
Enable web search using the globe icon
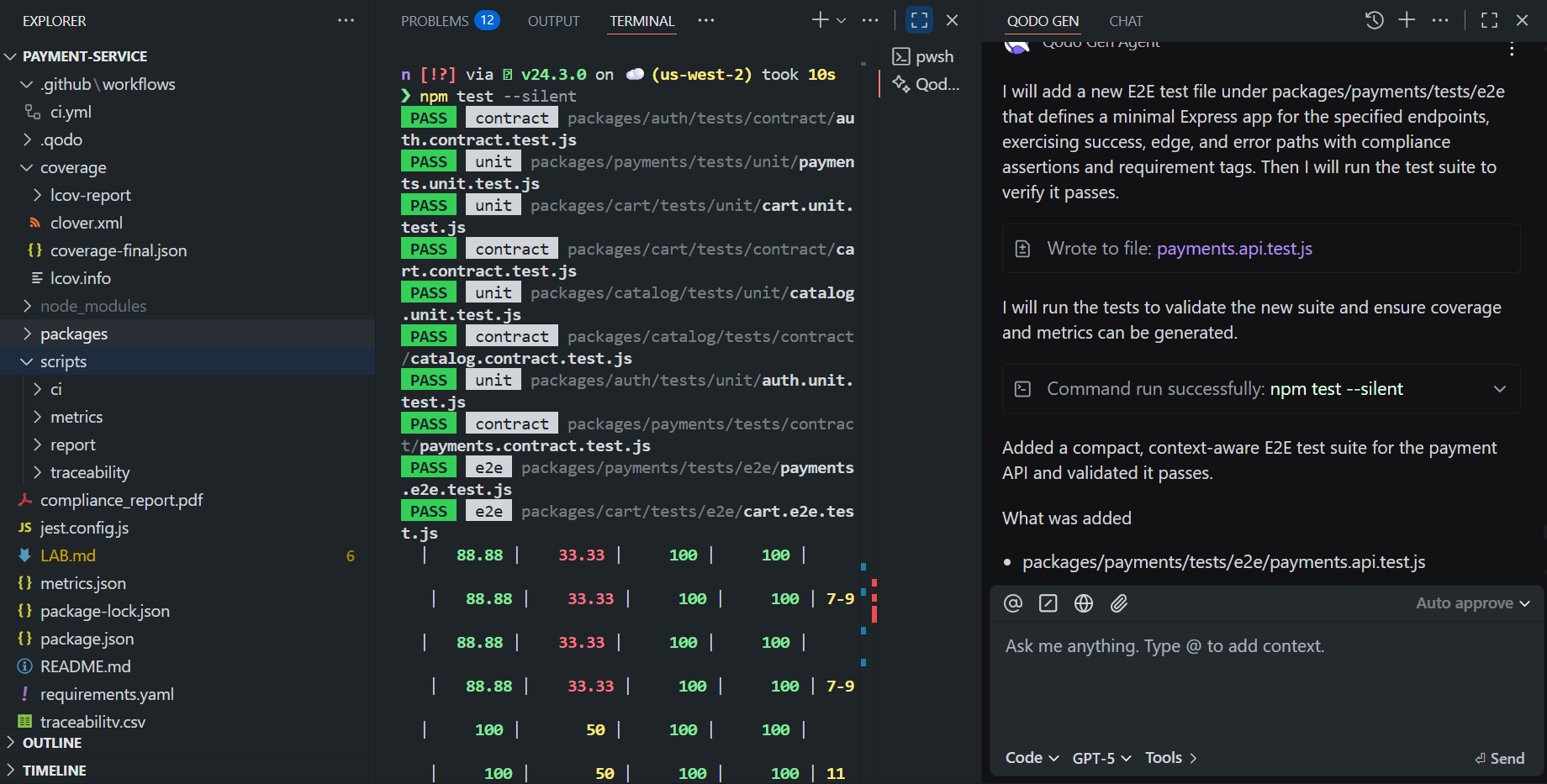(x=1083, y=602)
